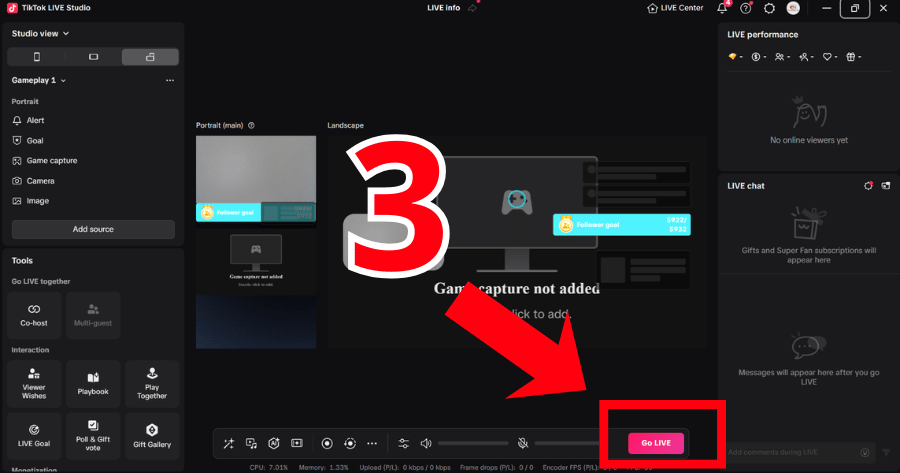Expand the Studio view dropdown
The height and width of the screenshot is (473, 900).
40,33
